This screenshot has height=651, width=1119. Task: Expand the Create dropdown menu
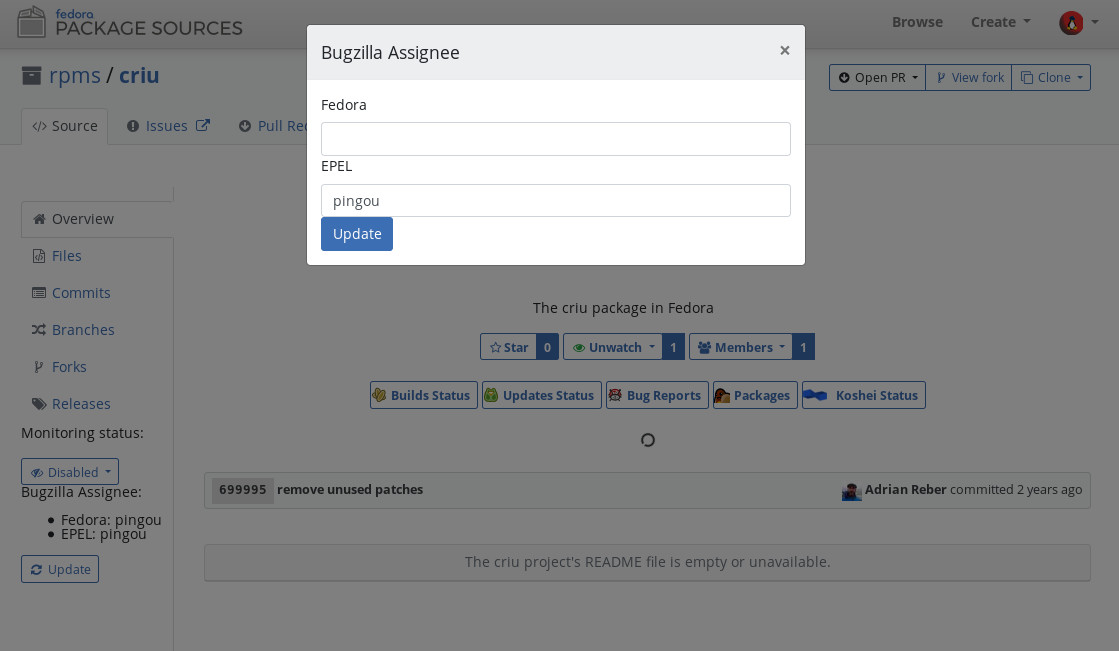click(x=1001, y=22)
